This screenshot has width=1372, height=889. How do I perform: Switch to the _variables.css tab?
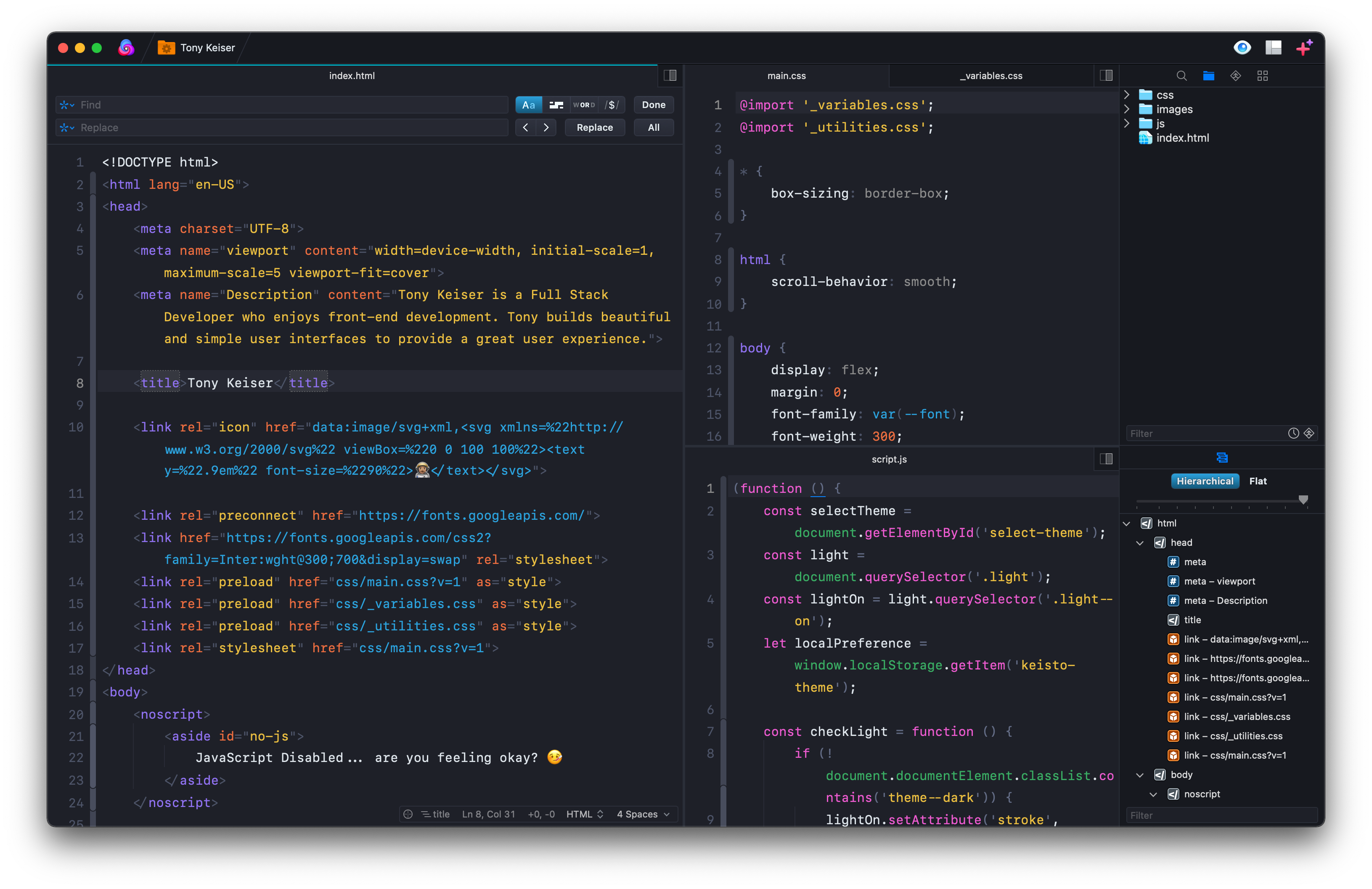991,76
